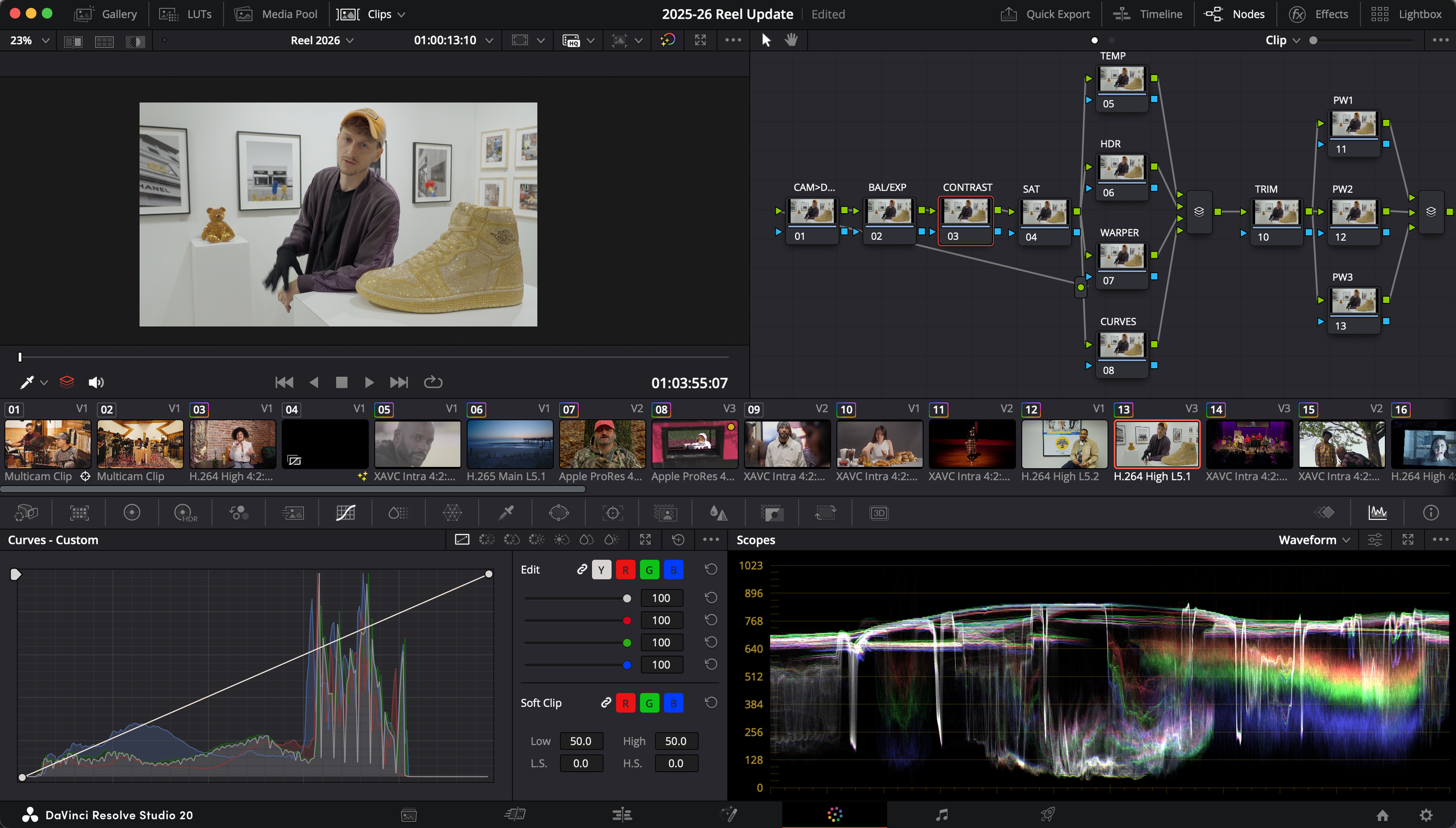Open the Media Pool panel
Image resolution: width=1456 pixels, height=828 pixels.
276,14
